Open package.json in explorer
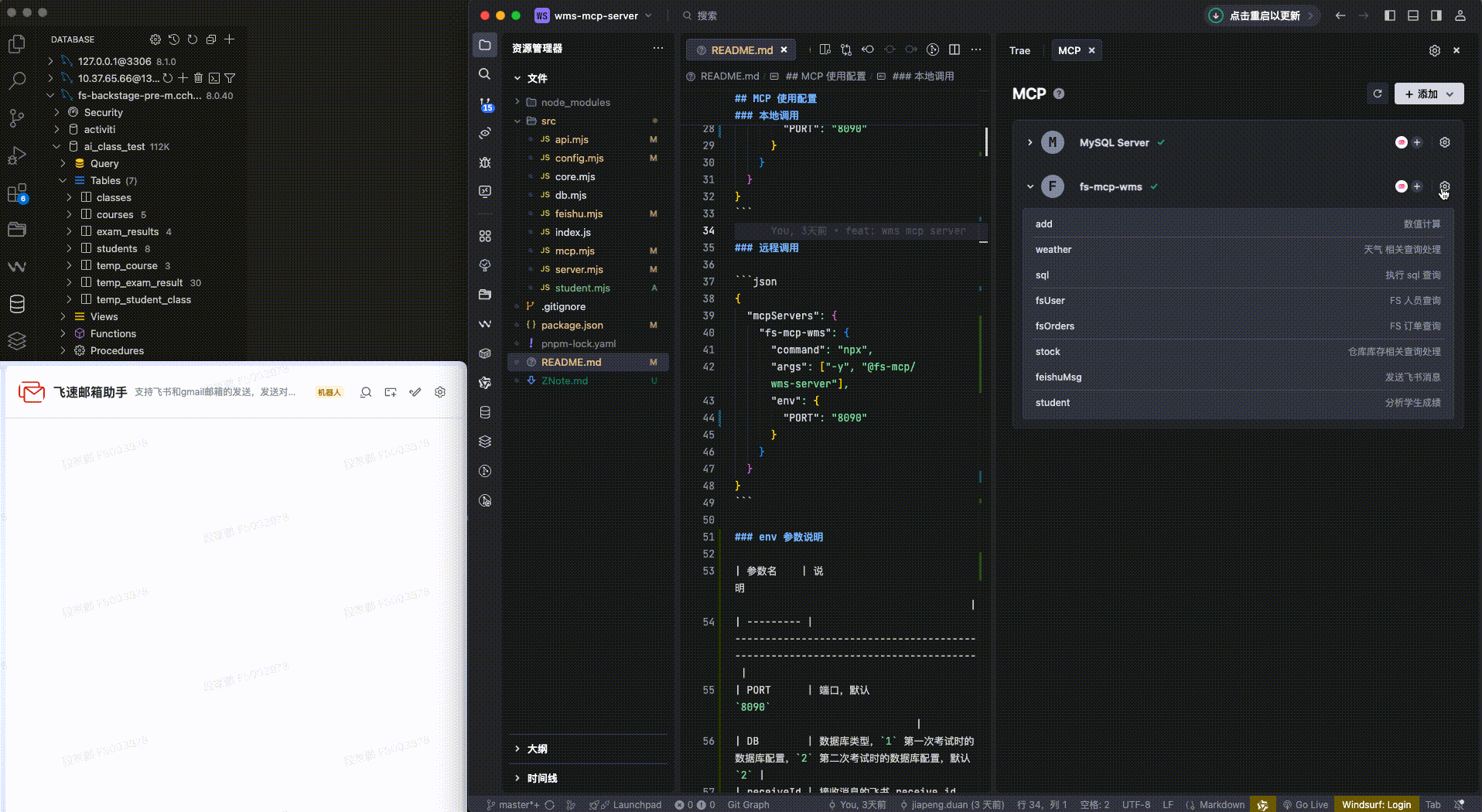 pyautogui.click(x=572, y=325)
